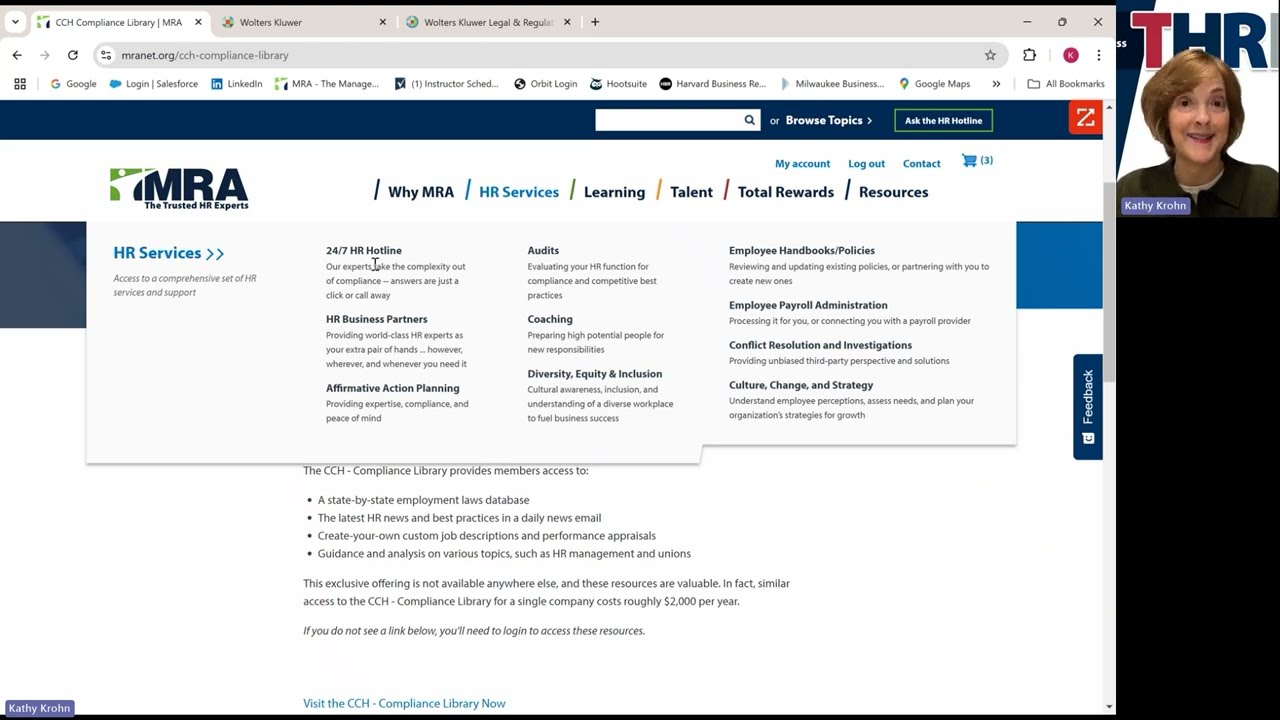Image resolution: width=1280 pixels, height=720 pixels.
Task: Open Orbit Login bookmark
Action: [x=545, y=84]
